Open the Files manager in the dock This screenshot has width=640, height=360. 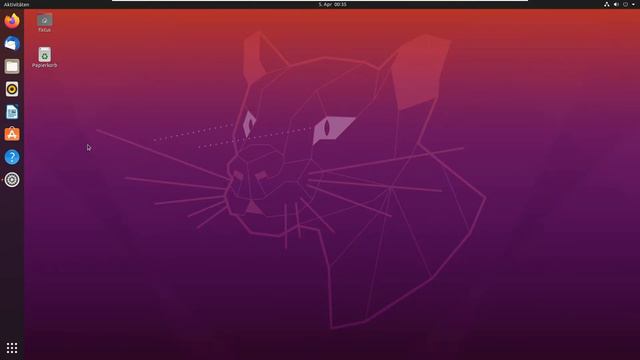(12, 66)
